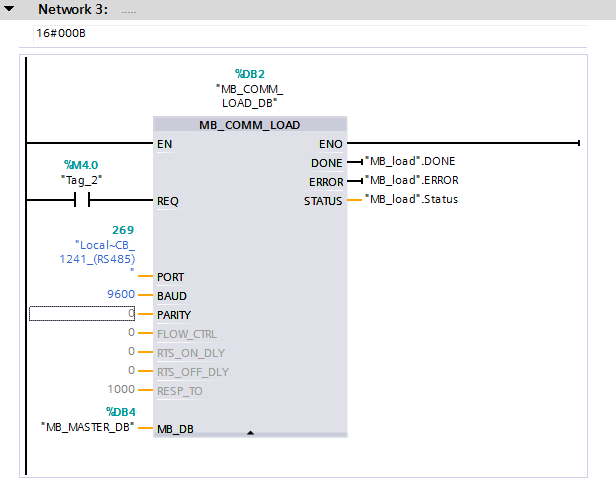The width and height of the screenshot is (616, 484).
Task: Click the %M4.0 address label
Action: (81, 165)
